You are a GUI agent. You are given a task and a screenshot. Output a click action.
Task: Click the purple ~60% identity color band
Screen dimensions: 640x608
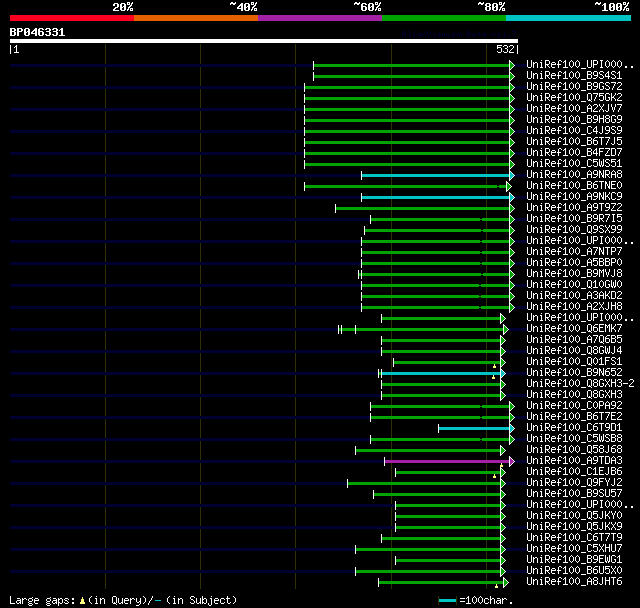pyautogui.click(x=320, y=18)
